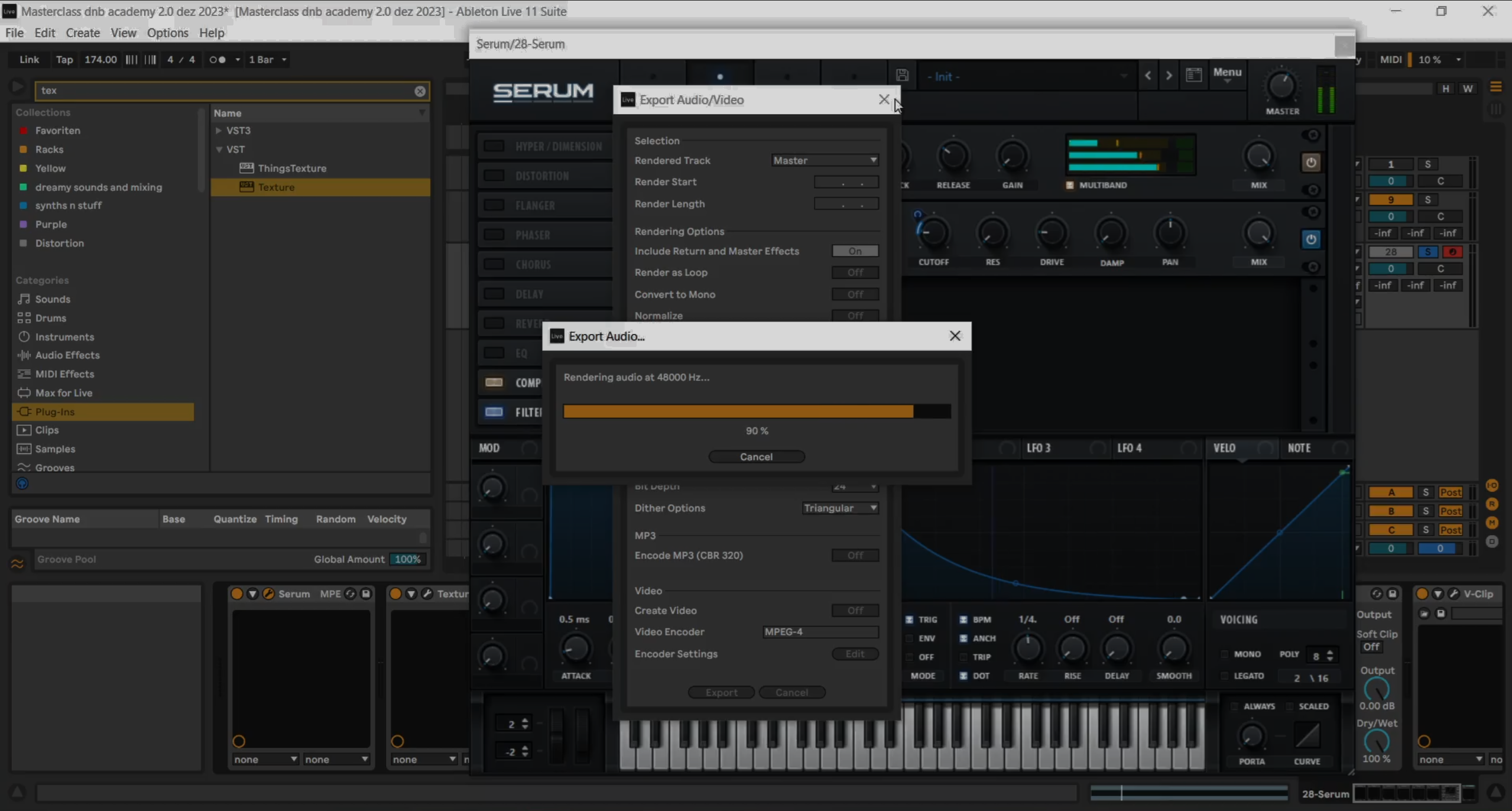Click the Tap tempo button
Image resolution: width=1512 pixels, height=811 pixels.
coord(64,60)
